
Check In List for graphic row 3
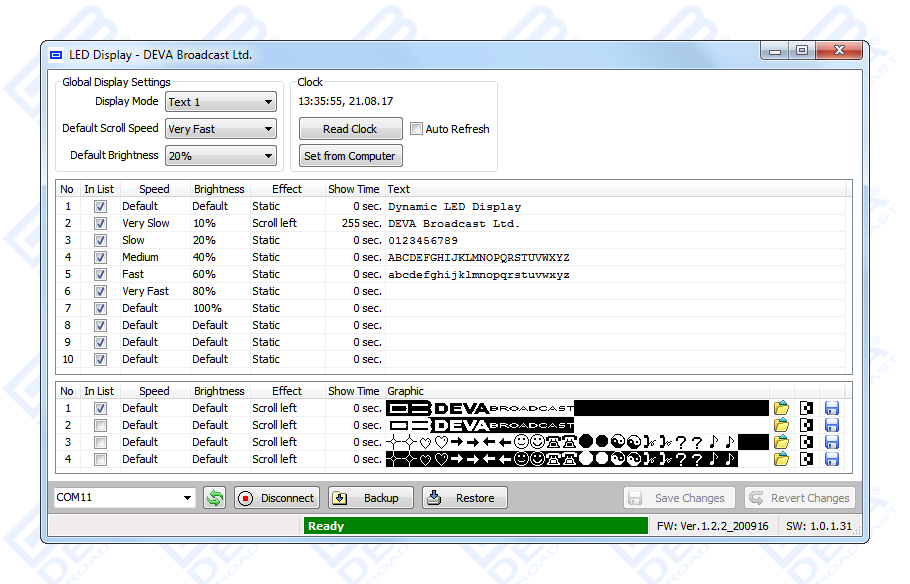[x=100, y=442]
